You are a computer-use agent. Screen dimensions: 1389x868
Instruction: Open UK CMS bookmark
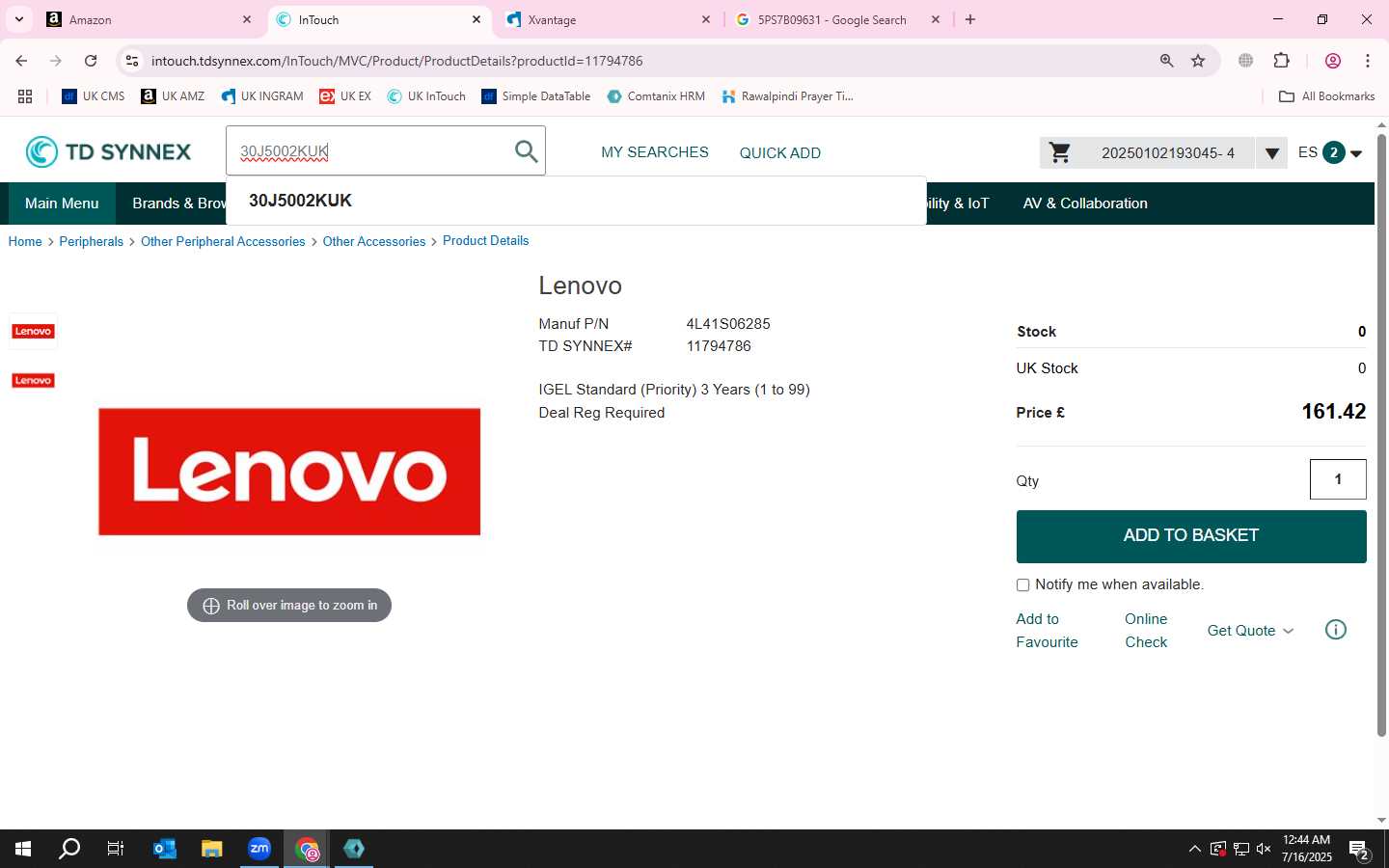click(x=94, y=96)
